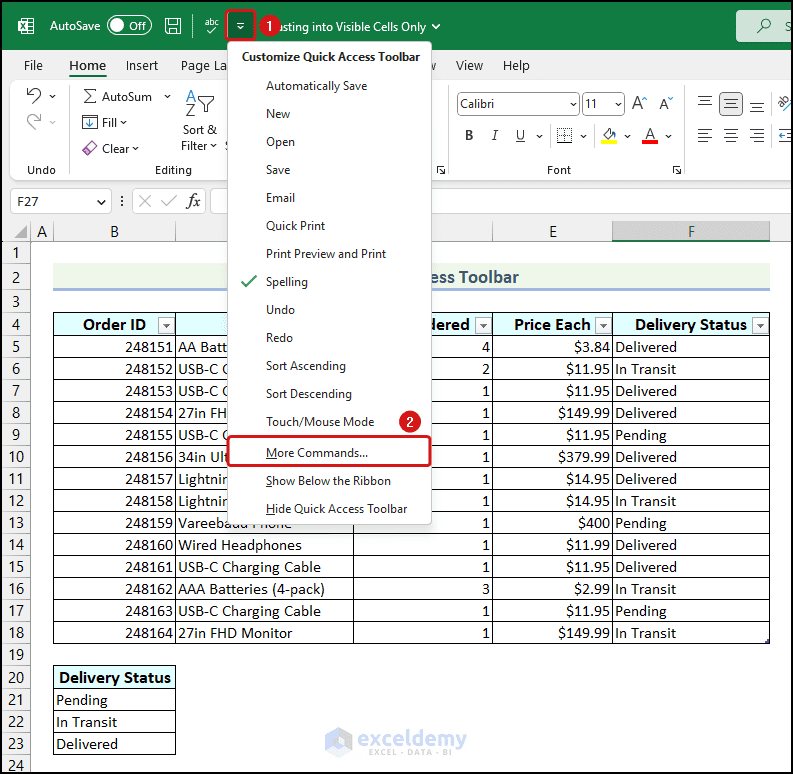
Task: Open the Help tab
Action: 516,66
